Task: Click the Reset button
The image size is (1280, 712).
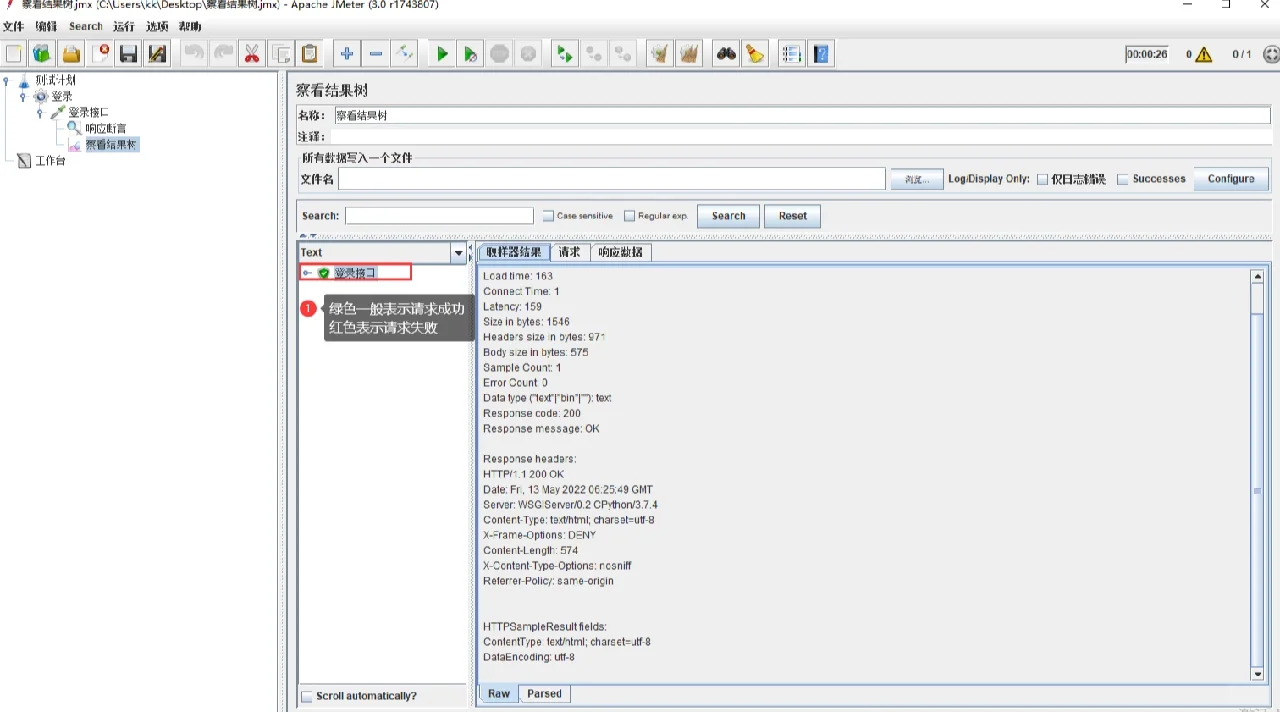Action: pos(793,216)
